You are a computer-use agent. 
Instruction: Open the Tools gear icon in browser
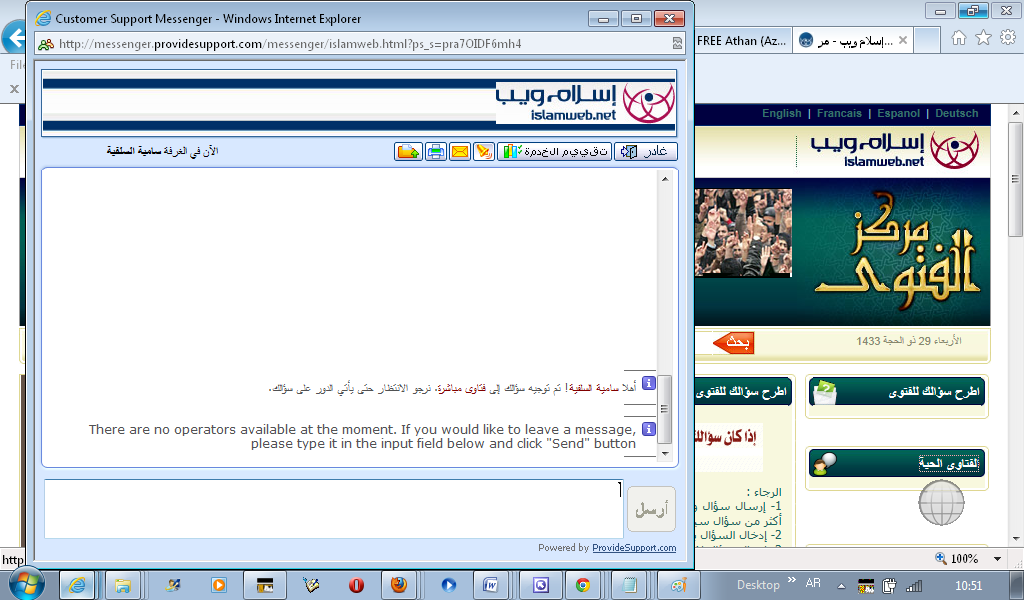coord(1008,38)
